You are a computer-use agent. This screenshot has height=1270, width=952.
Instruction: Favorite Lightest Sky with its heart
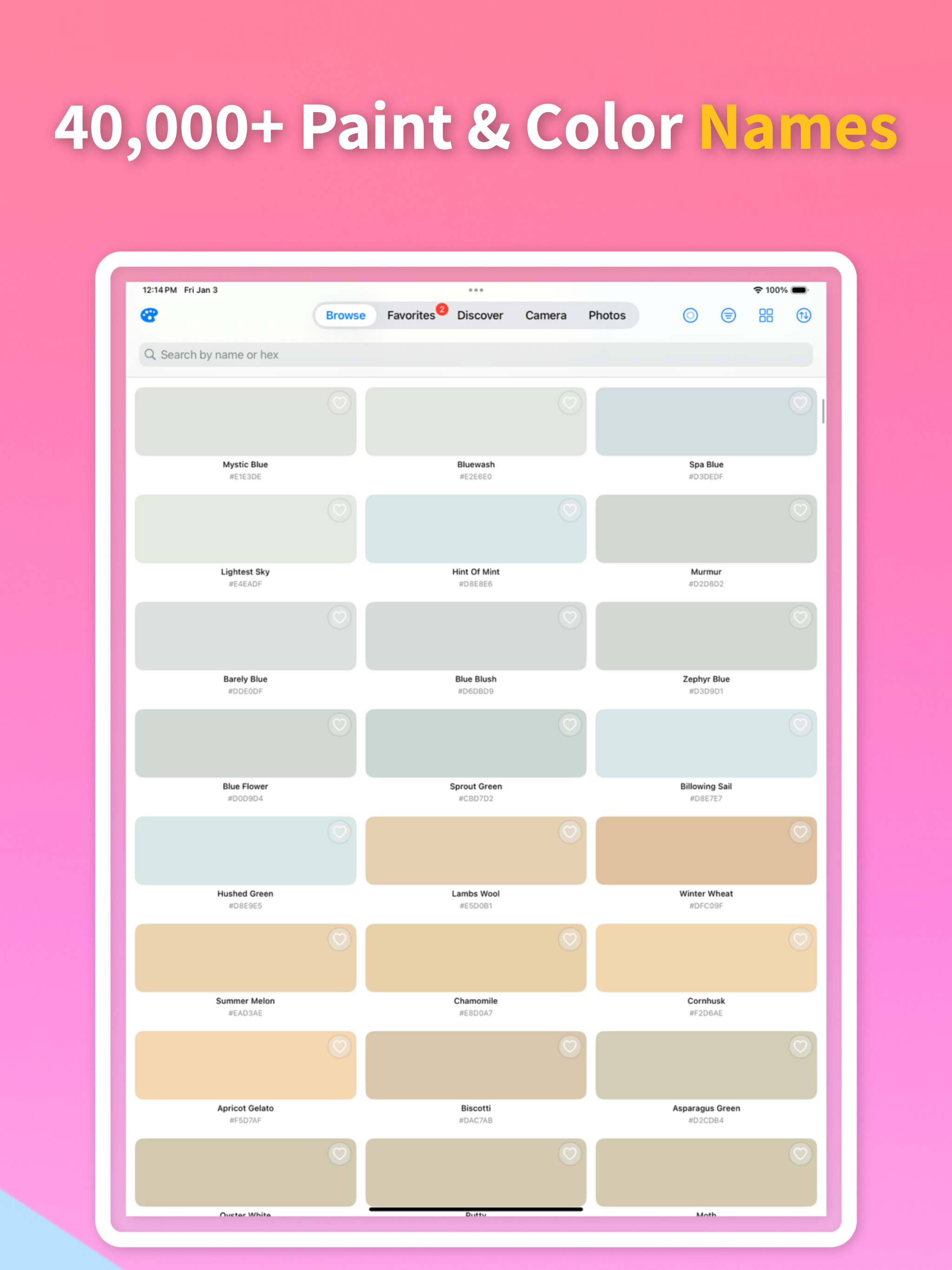[x=339, y=510]
